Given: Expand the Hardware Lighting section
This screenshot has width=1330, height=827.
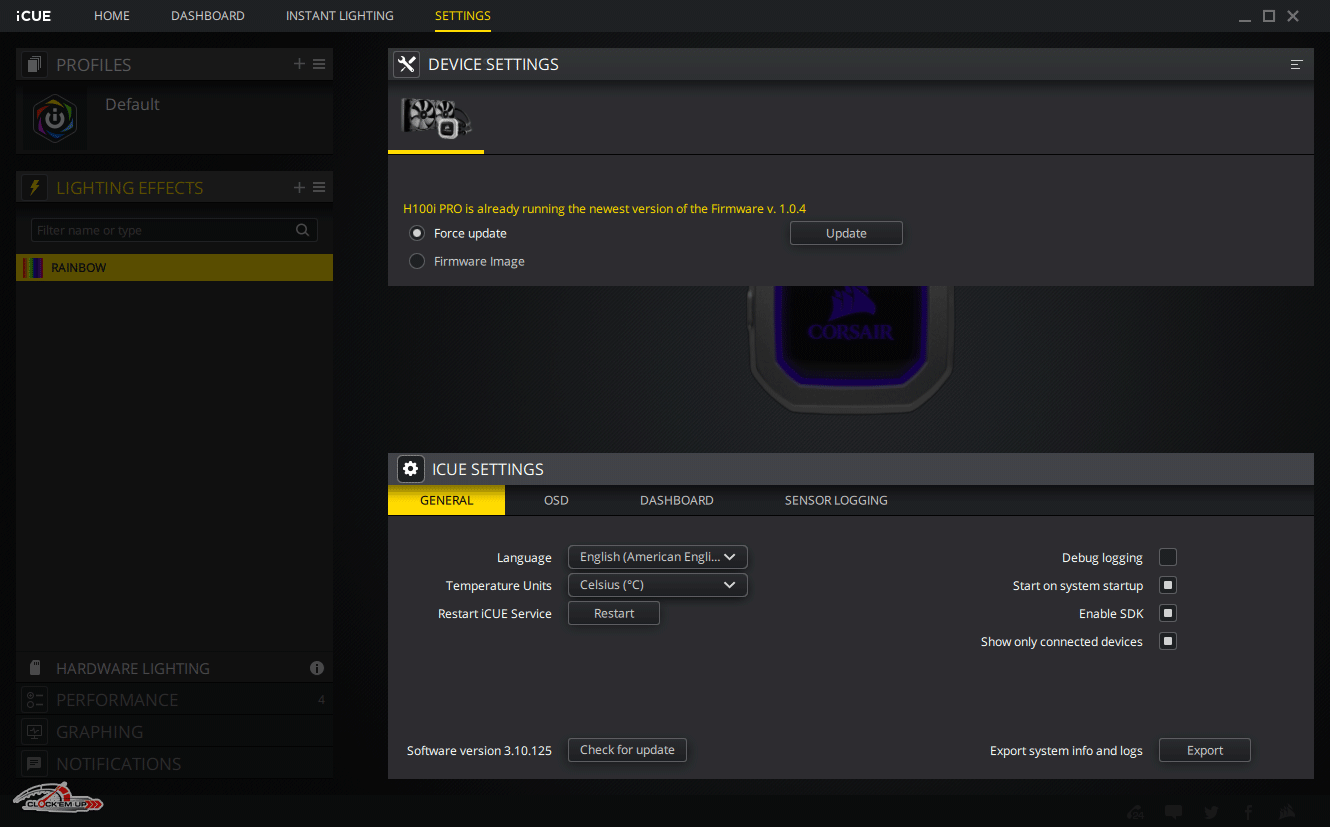Looking at the screenshot, I should tap(175, 668).
